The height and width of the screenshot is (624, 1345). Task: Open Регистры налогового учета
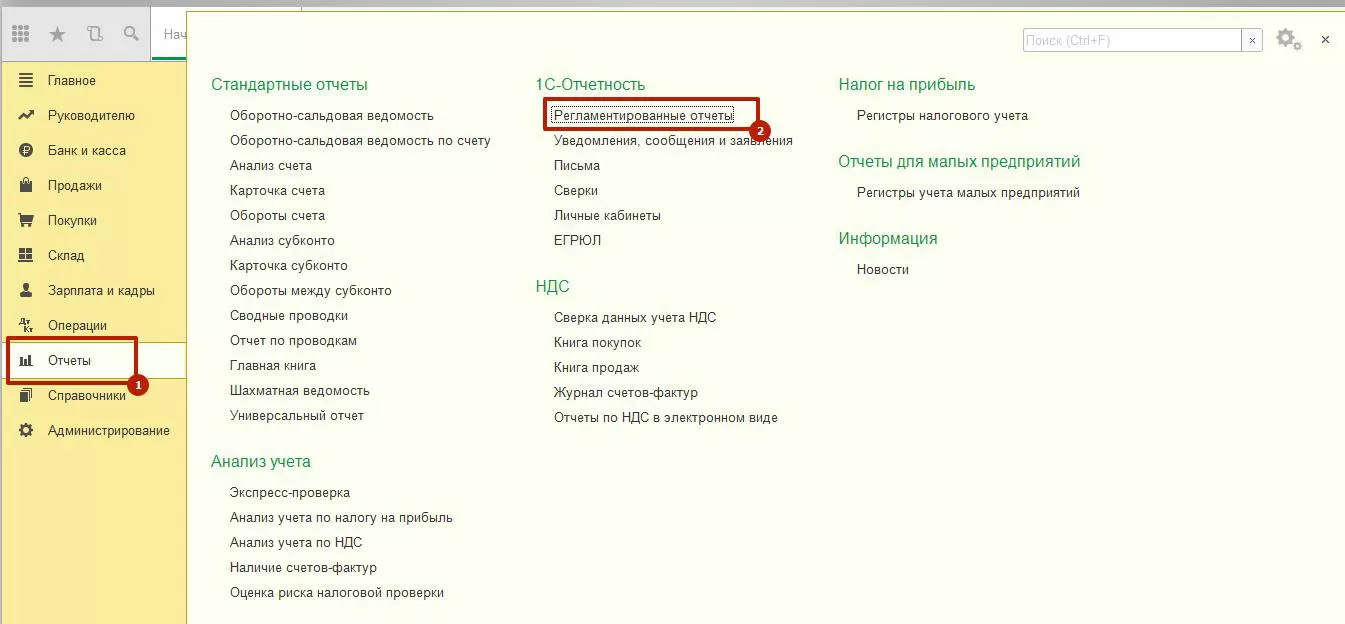[x=942, y=115]
